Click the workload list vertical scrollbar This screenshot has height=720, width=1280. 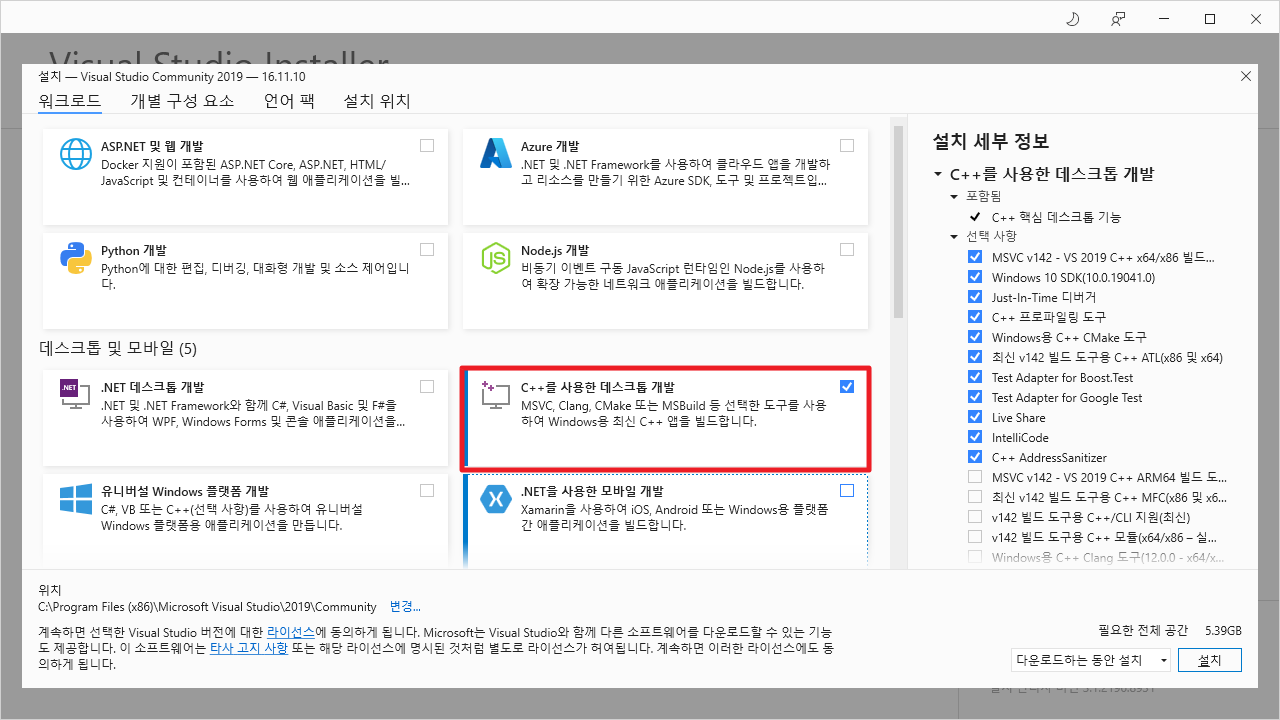click(x=899, y=220)
